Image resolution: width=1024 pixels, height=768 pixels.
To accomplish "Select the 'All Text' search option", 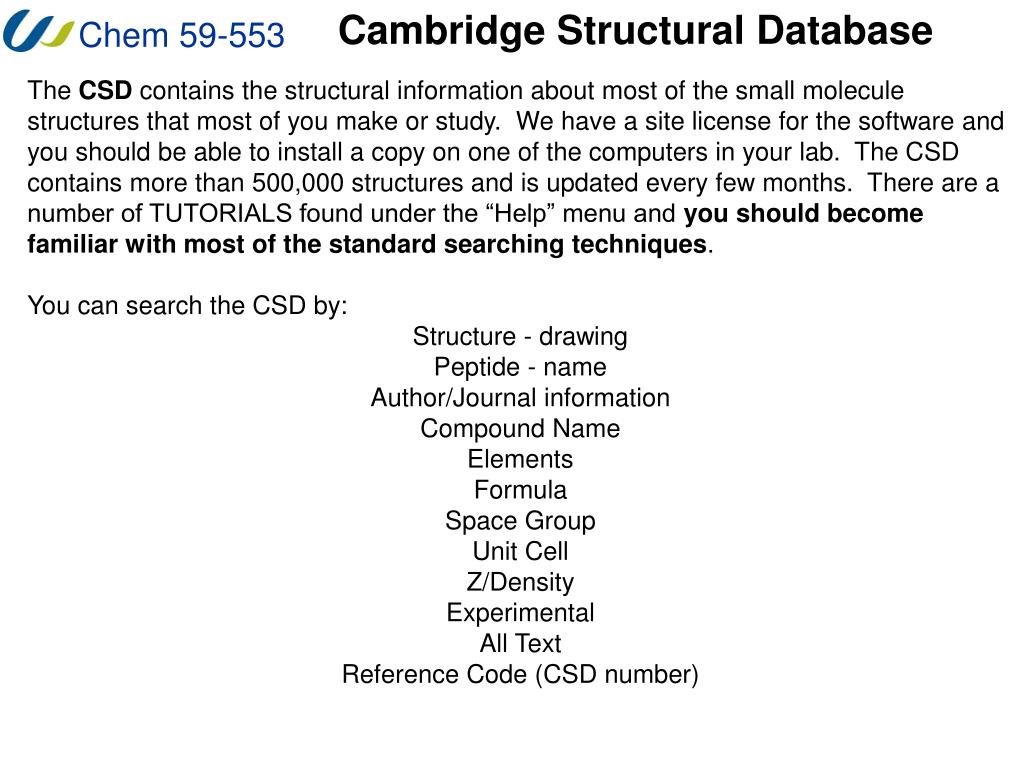I will coord(520,643).
